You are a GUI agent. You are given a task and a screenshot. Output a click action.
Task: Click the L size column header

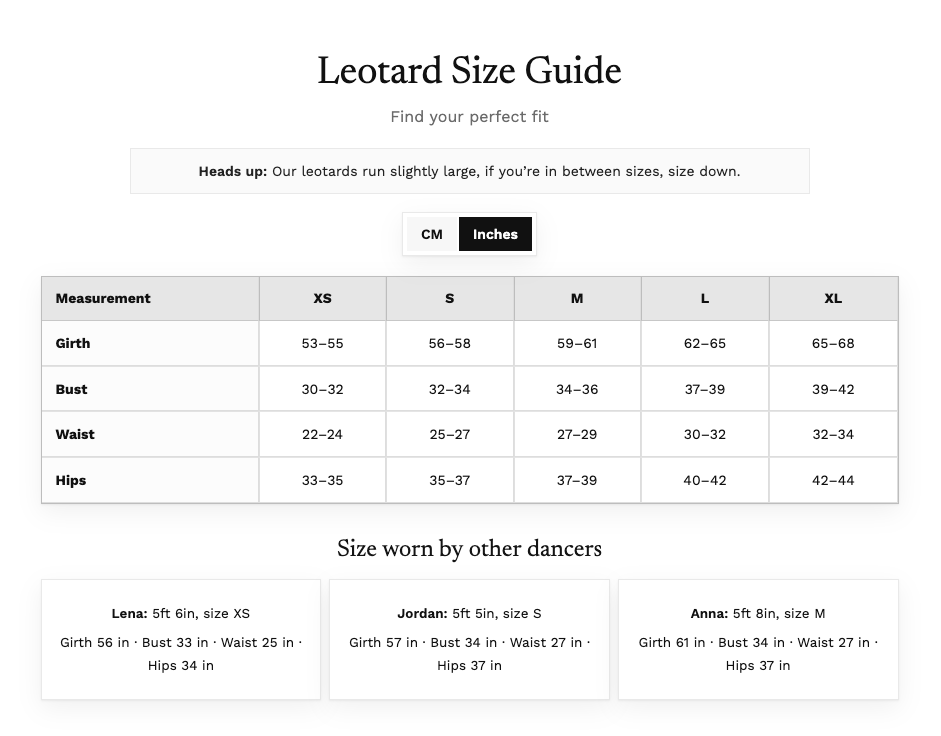(705, 298)
